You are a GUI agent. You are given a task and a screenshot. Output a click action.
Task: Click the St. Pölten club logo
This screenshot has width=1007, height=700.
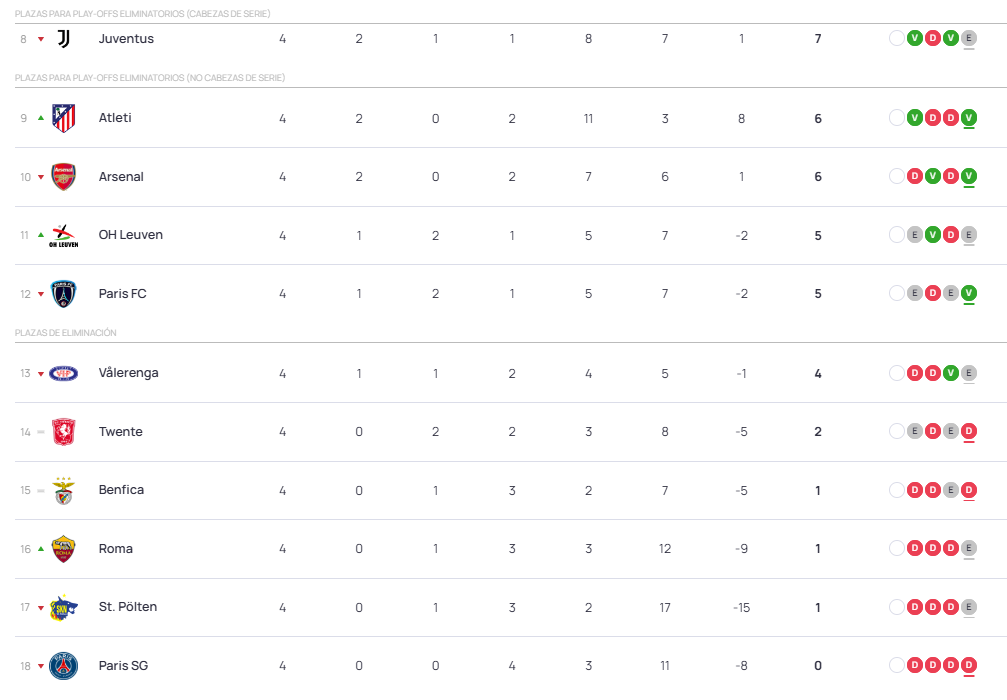(x=64, y=607)
